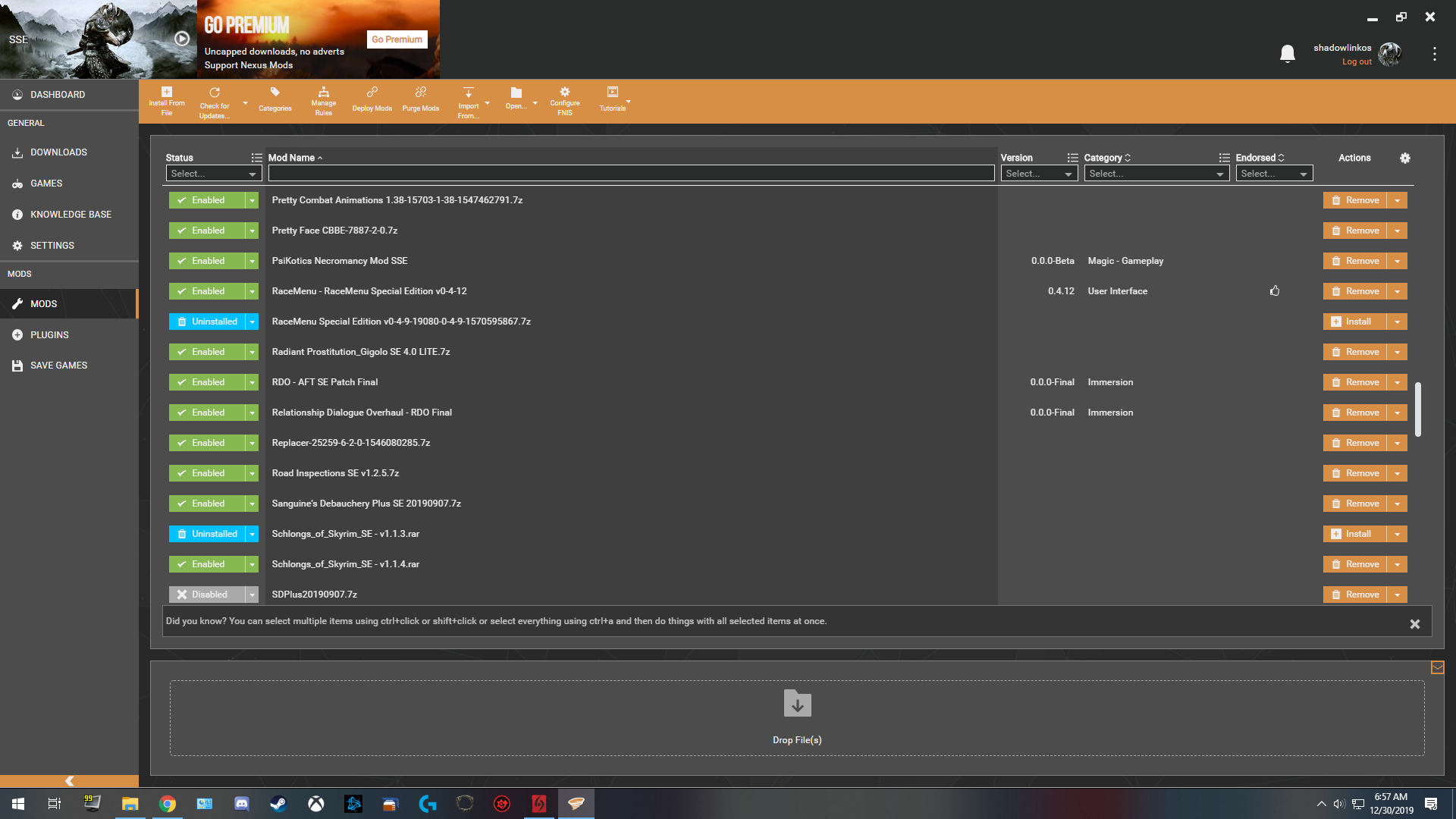This screenshot has width=1456, height=819.
Task: Click the shadowlinkos profile avatar
Action: pyautogui.click(x=1390, y=54)
